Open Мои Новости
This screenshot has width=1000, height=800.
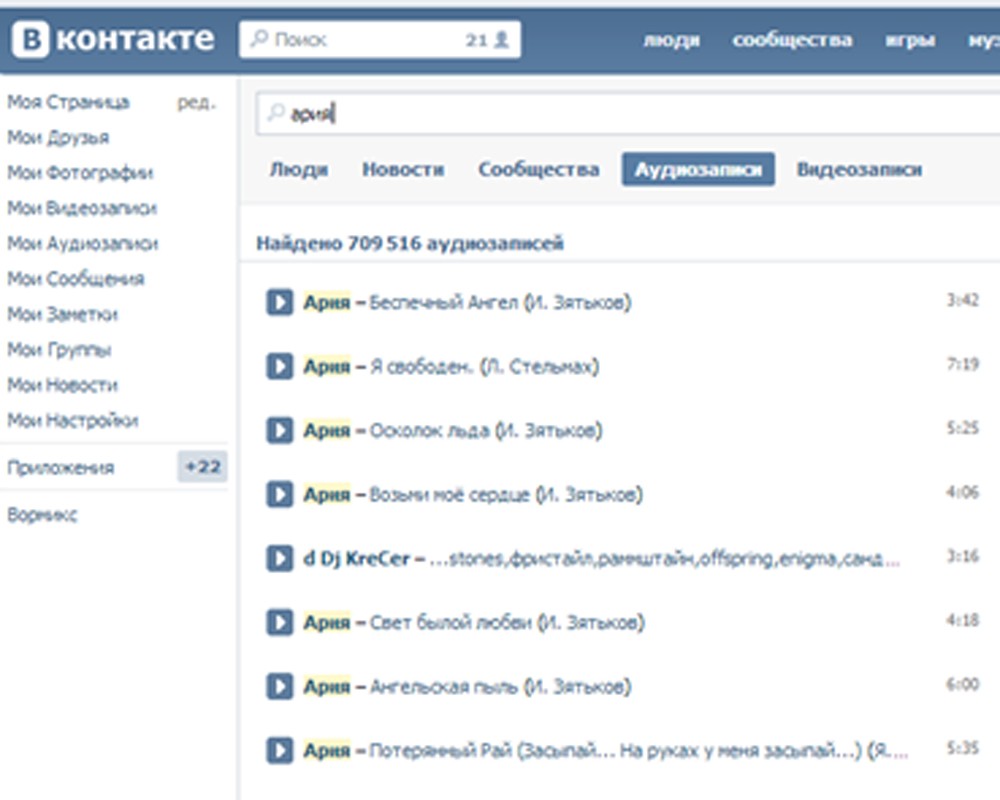tap(62, 385)
